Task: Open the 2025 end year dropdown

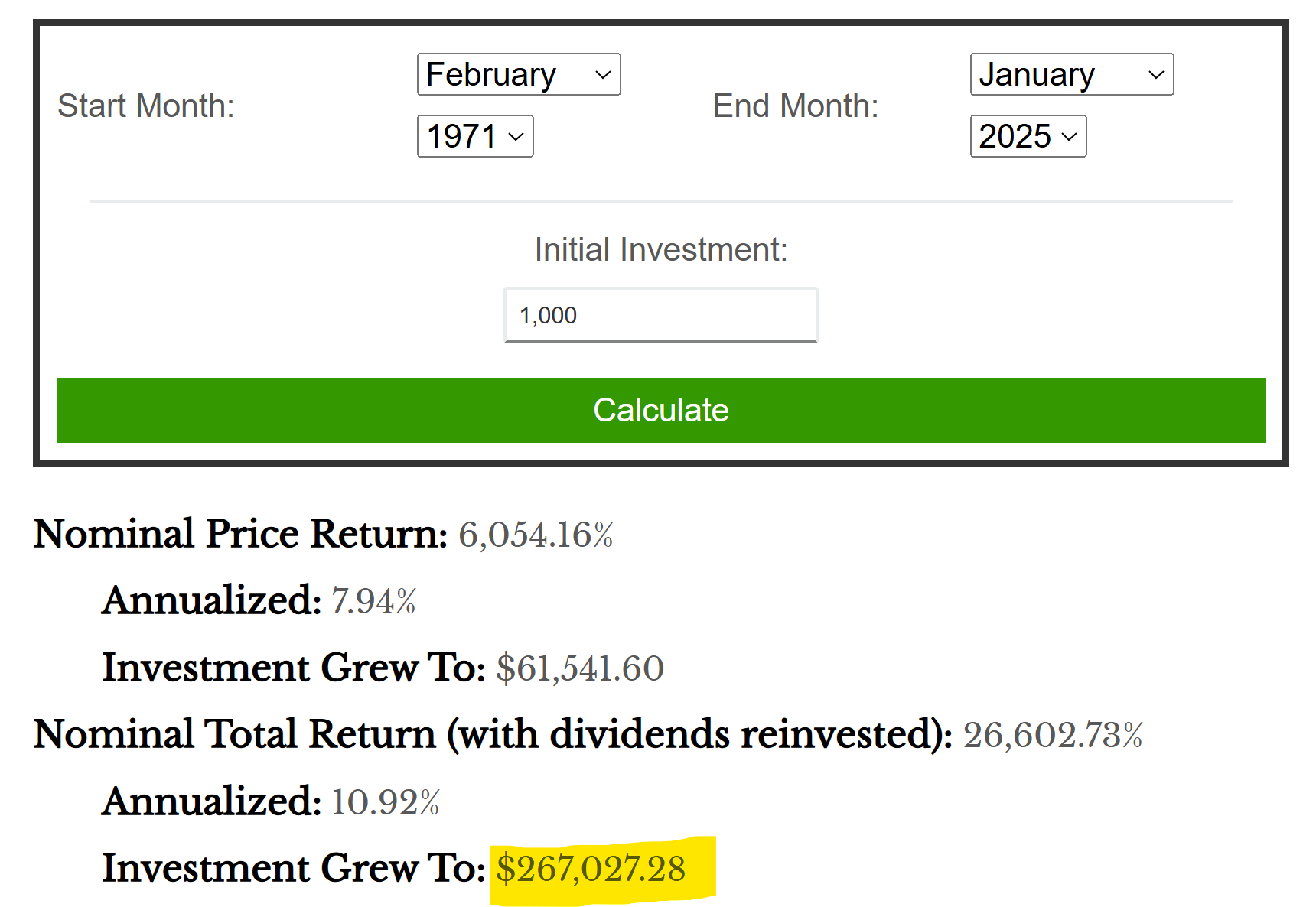Action: click(1028, 136)
